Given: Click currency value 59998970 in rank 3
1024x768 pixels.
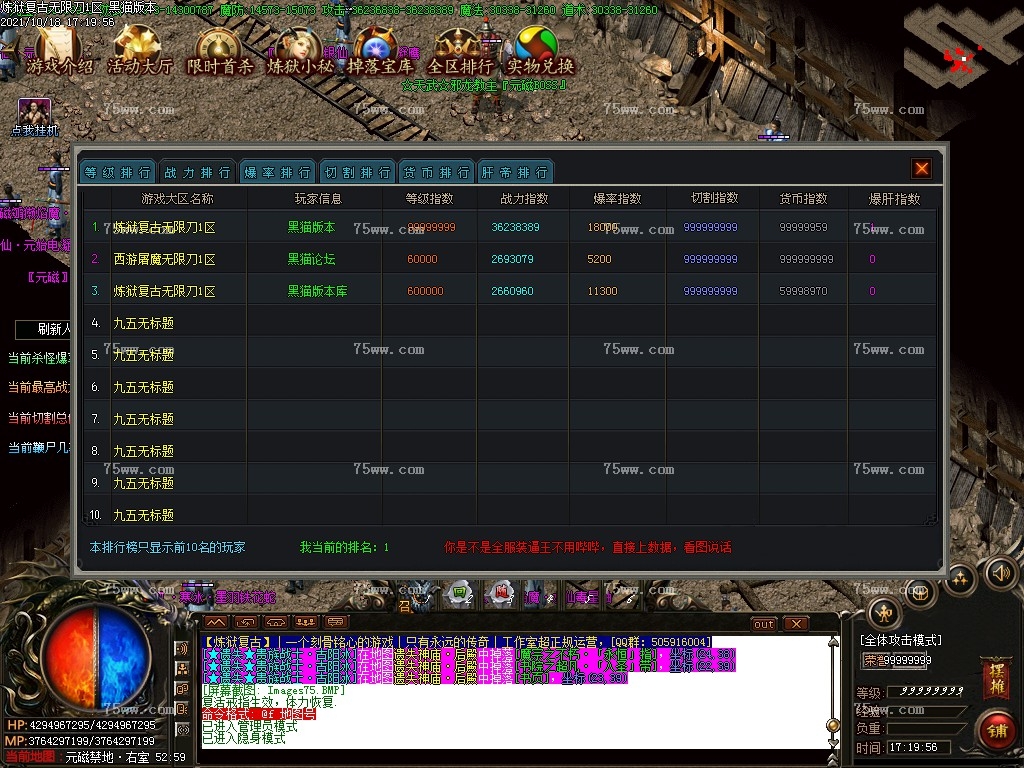Looking at the screenshot, I should [x=803, y=291].
